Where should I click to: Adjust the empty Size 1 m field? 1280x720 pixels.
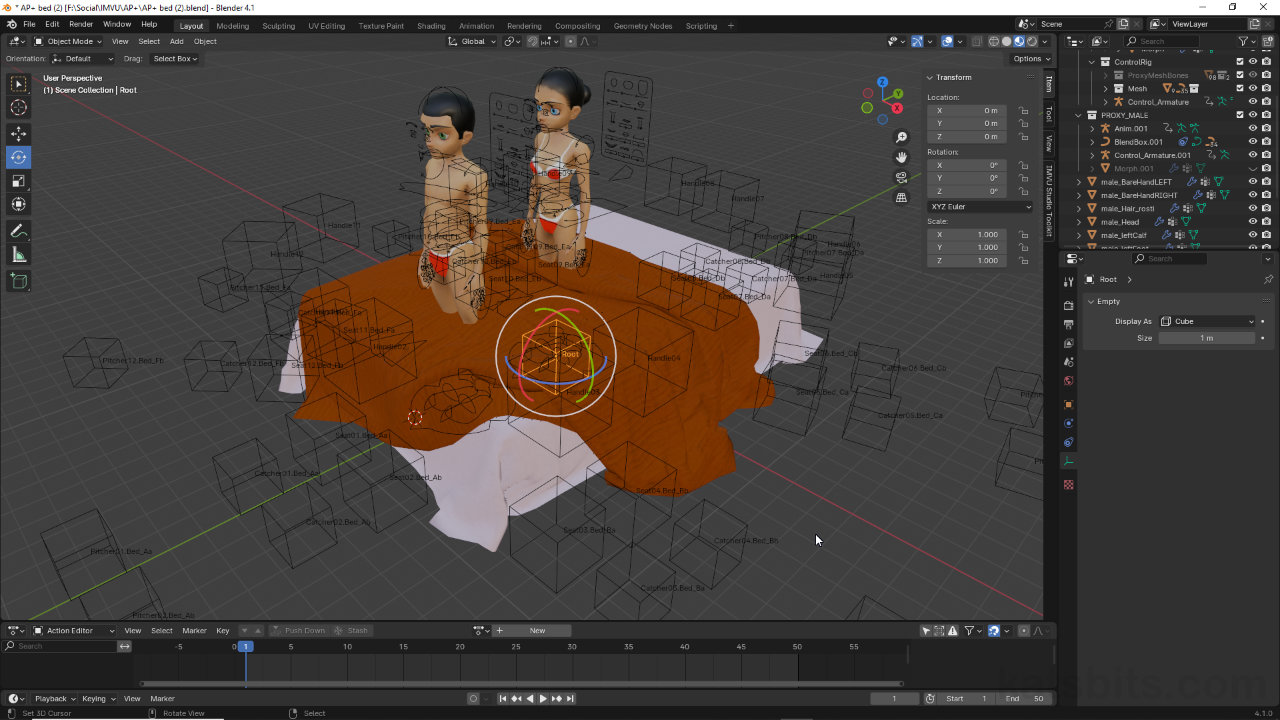click(1207, 338)
